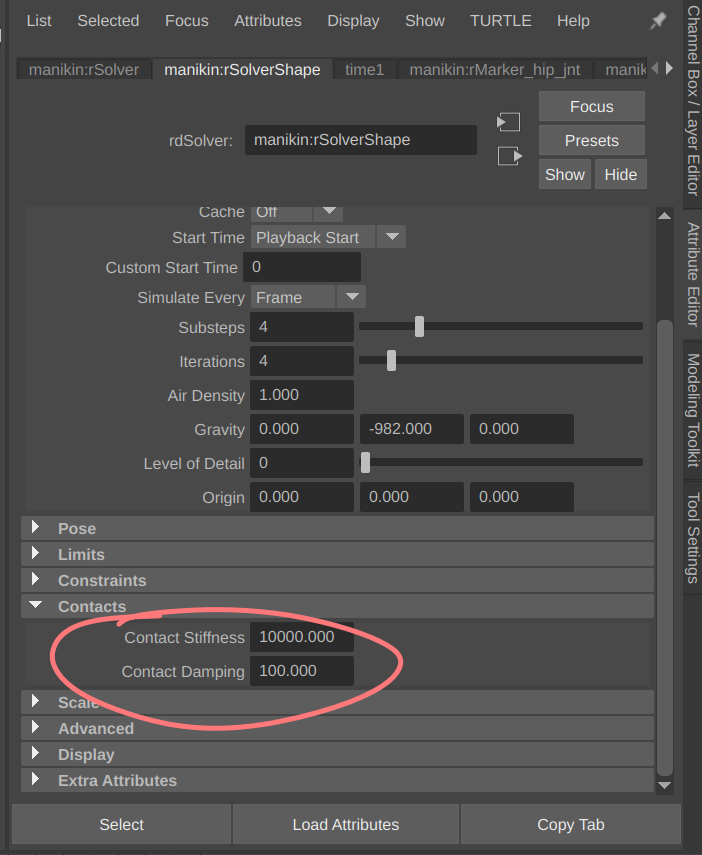Click the go to output connection icon
The width and height of the screenshot is (702, 855).
click(x=510, y=156)
